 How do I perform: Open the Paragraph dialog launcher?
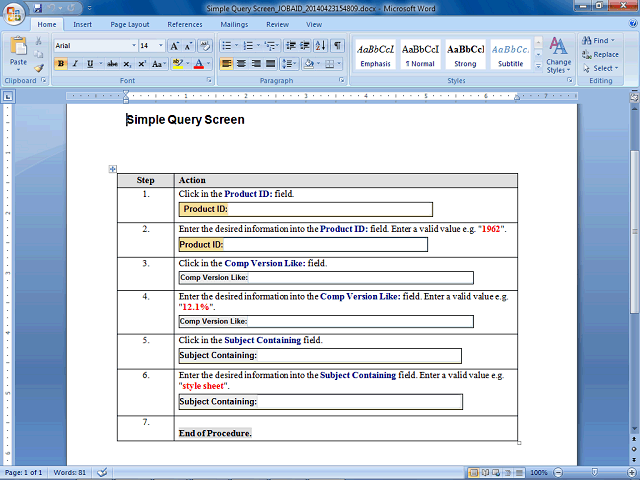[x=342, y=80]
